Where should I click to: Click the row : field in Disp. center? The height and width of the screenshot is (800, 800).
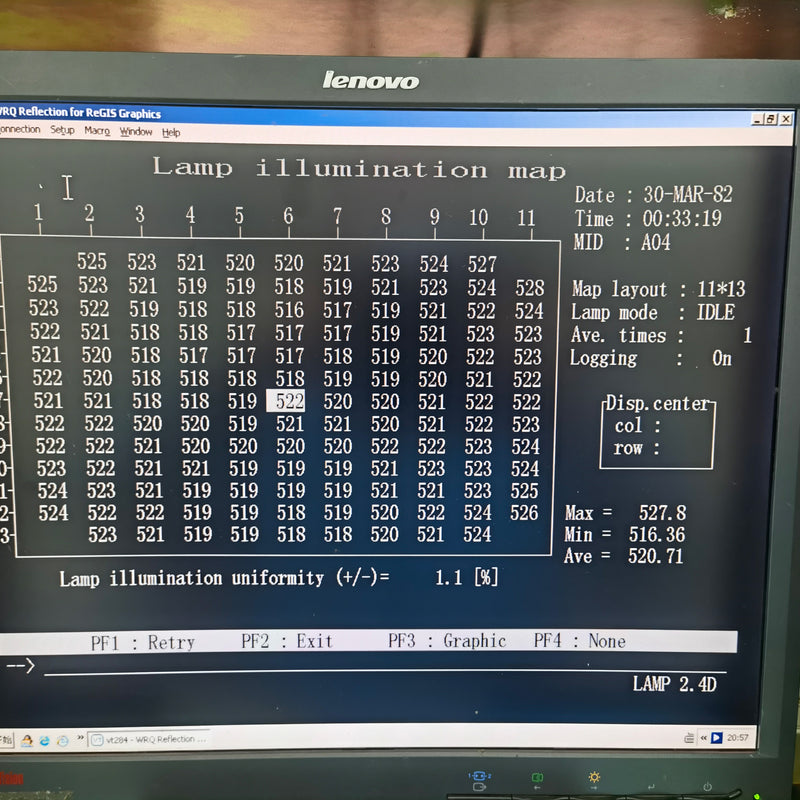pos(637,448)
